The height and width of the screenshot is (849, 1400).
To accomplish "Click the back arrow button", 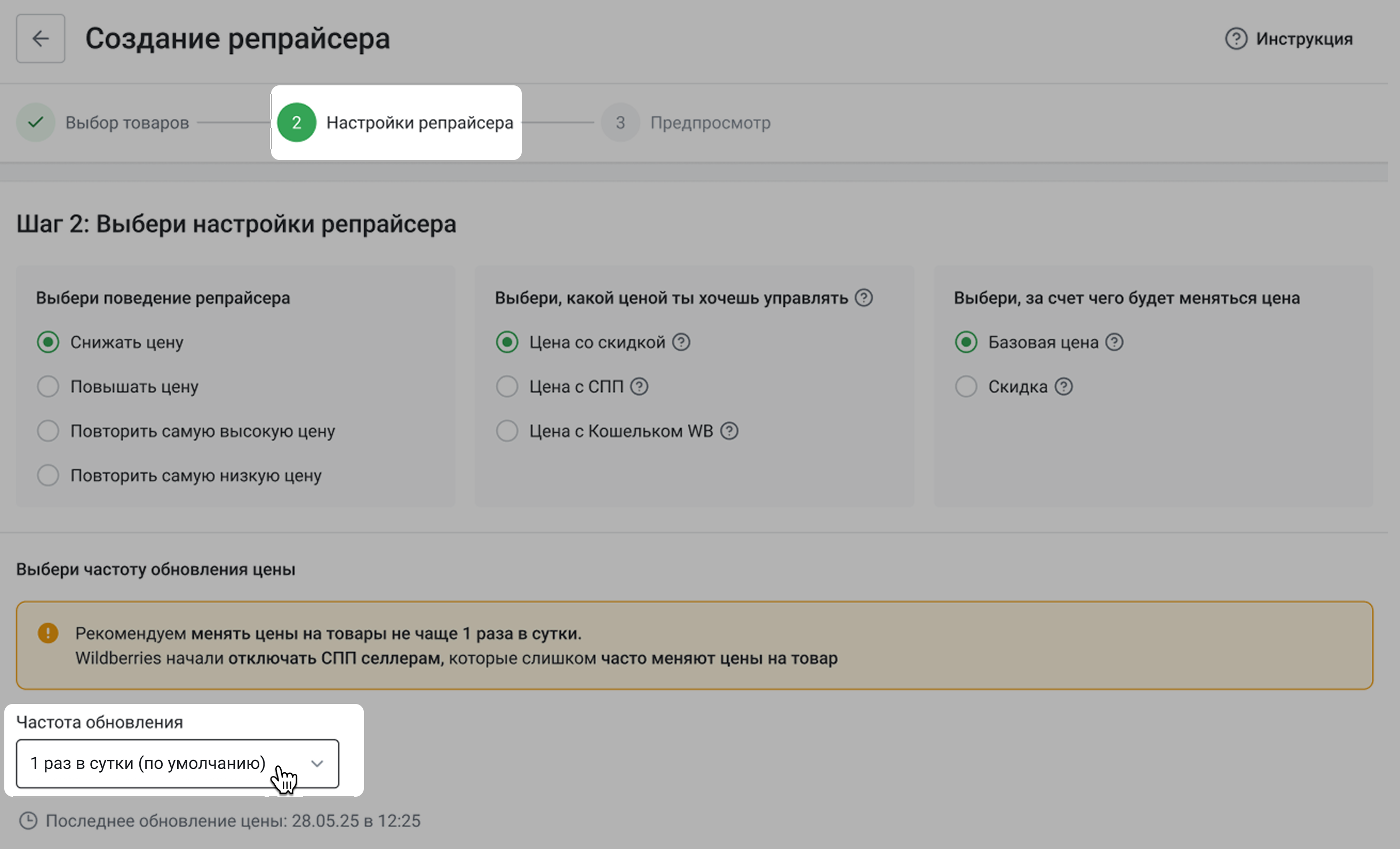I will 41,38.
